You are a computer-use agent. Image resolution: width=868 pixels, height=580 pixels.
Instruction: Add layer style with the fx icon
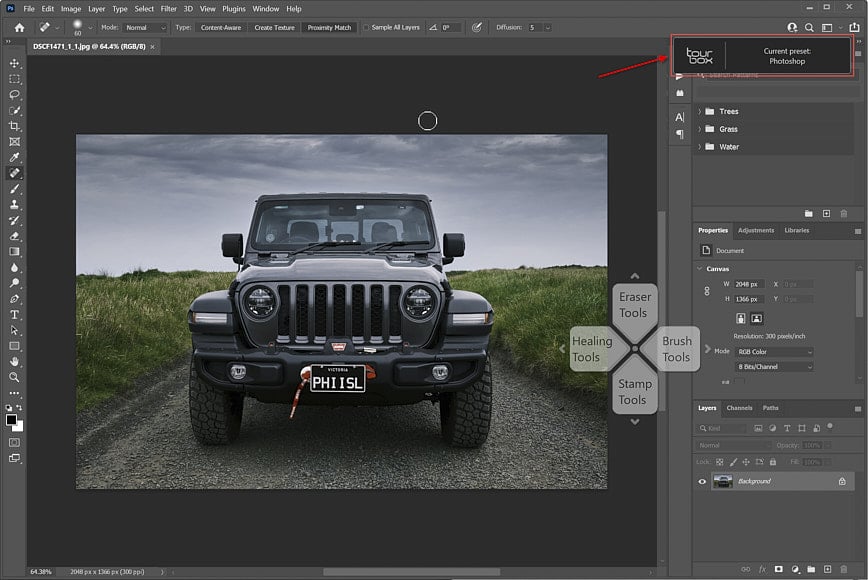762,569
